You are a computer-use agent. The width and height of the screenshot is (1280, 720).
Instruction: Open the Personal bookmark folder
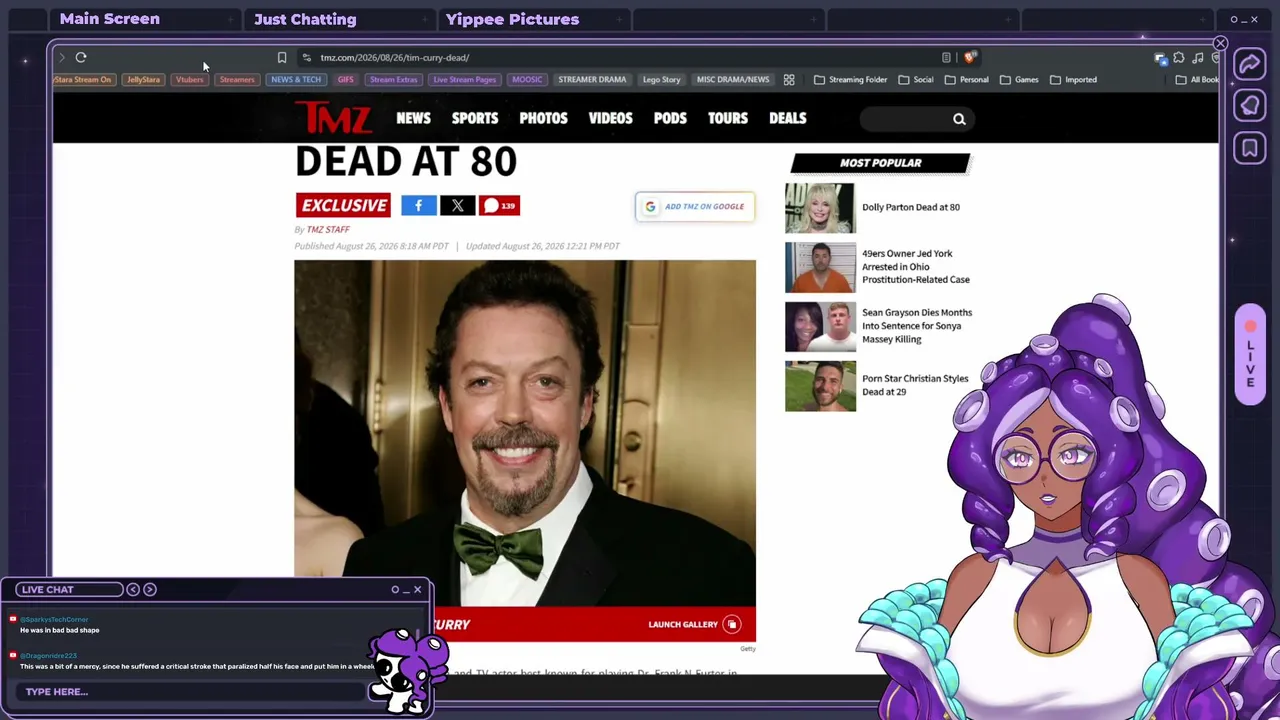[966, 80]
